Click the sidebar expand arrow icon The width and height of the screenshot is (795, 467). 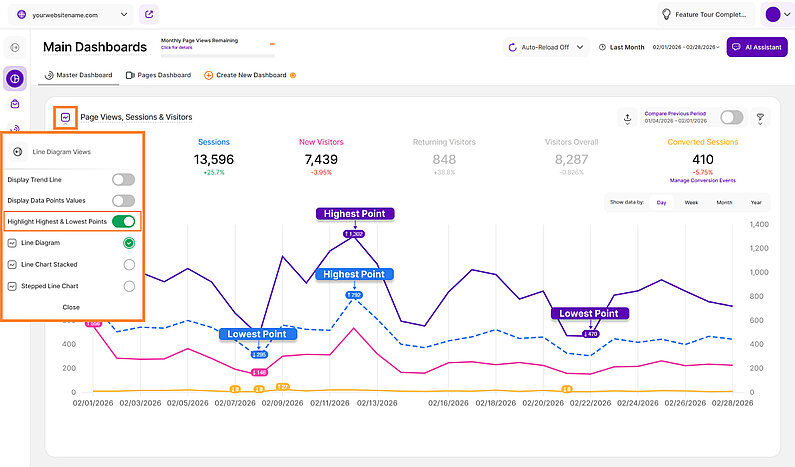pyautogui.click(x=15, y=47)
